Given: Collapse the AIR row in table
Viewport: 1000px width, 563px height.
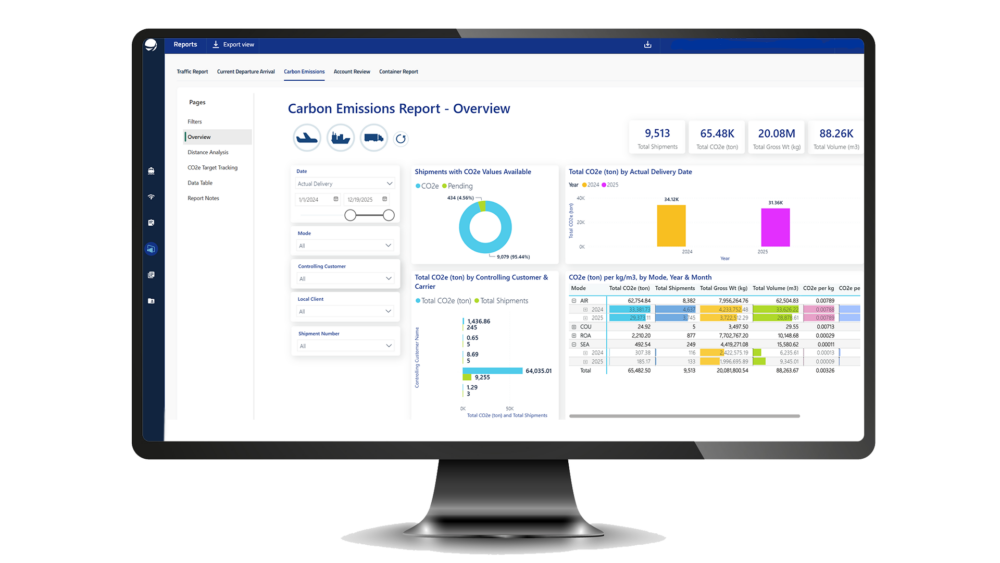Looking at the screenshot, I should pyautogui.click(x=574, y=300).
